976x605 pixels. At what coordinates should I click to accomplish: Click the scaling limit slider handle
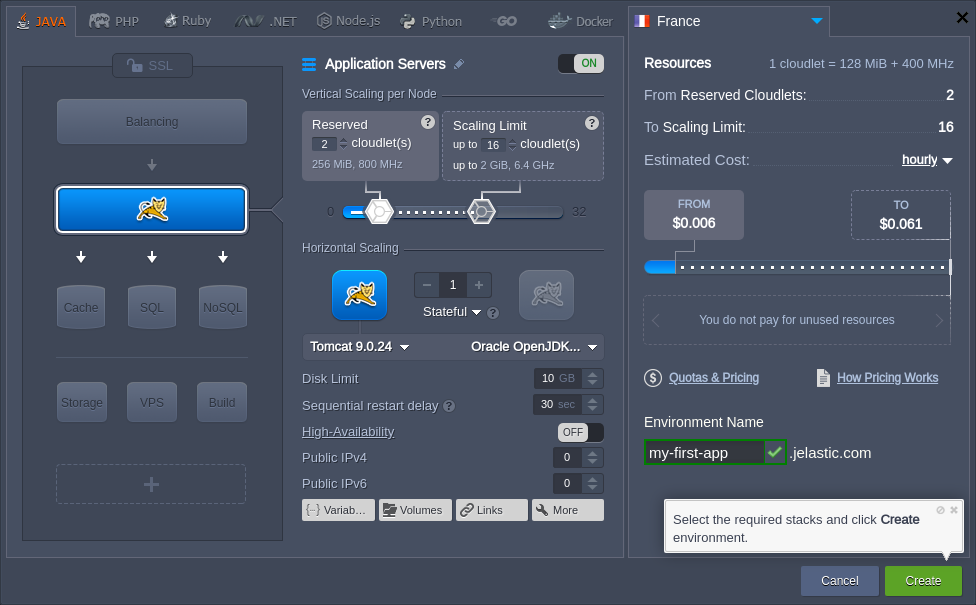coord(481,212)
